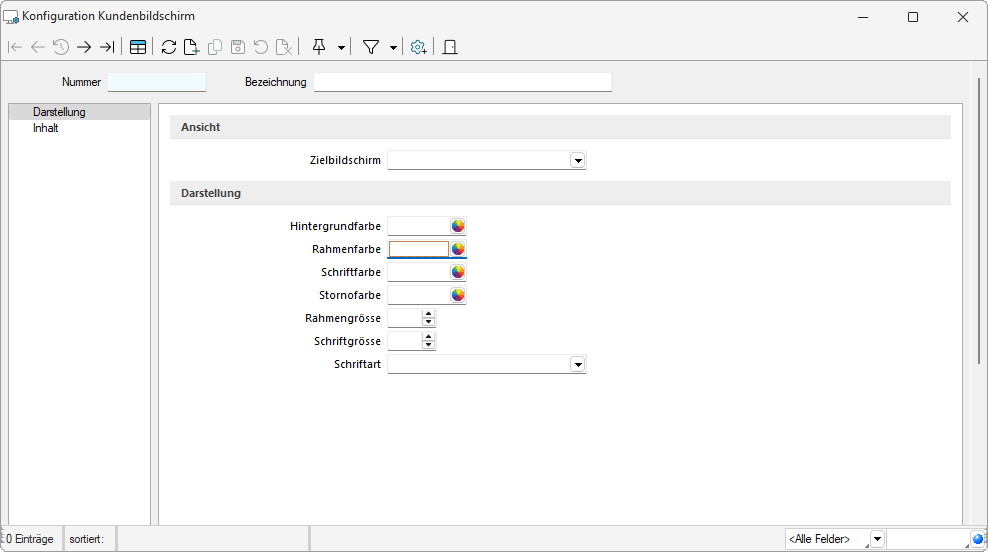The height and width of the screenshot is (552, 988).
Task: Click the 'sortiert:' status text
Action: [86, 539]
